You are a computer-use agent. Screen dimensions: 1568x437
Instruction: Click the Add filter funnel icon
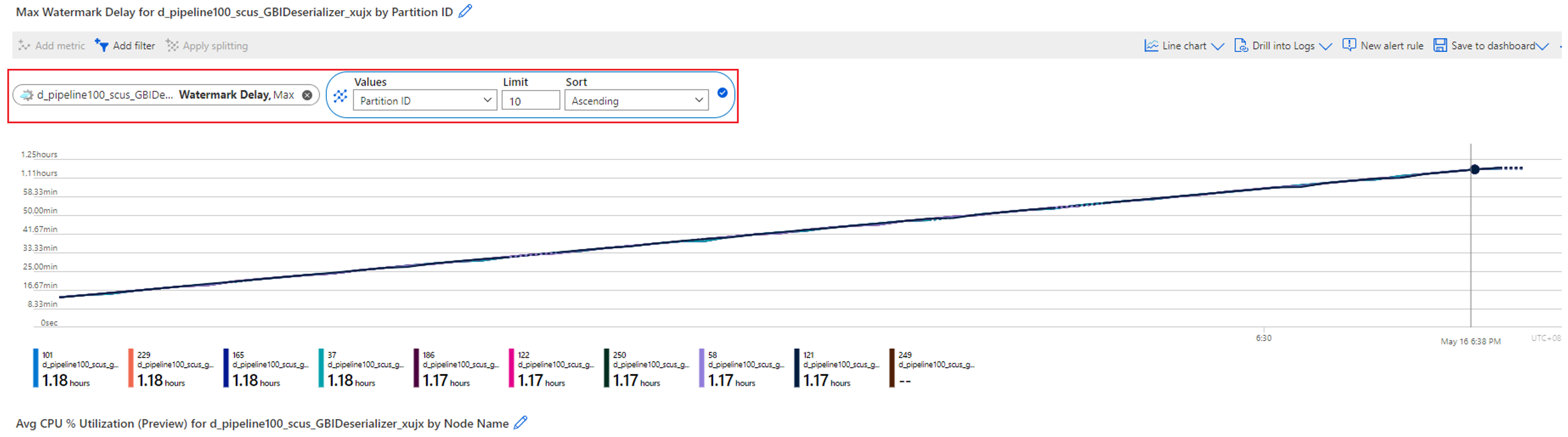[x=102, y=46]
